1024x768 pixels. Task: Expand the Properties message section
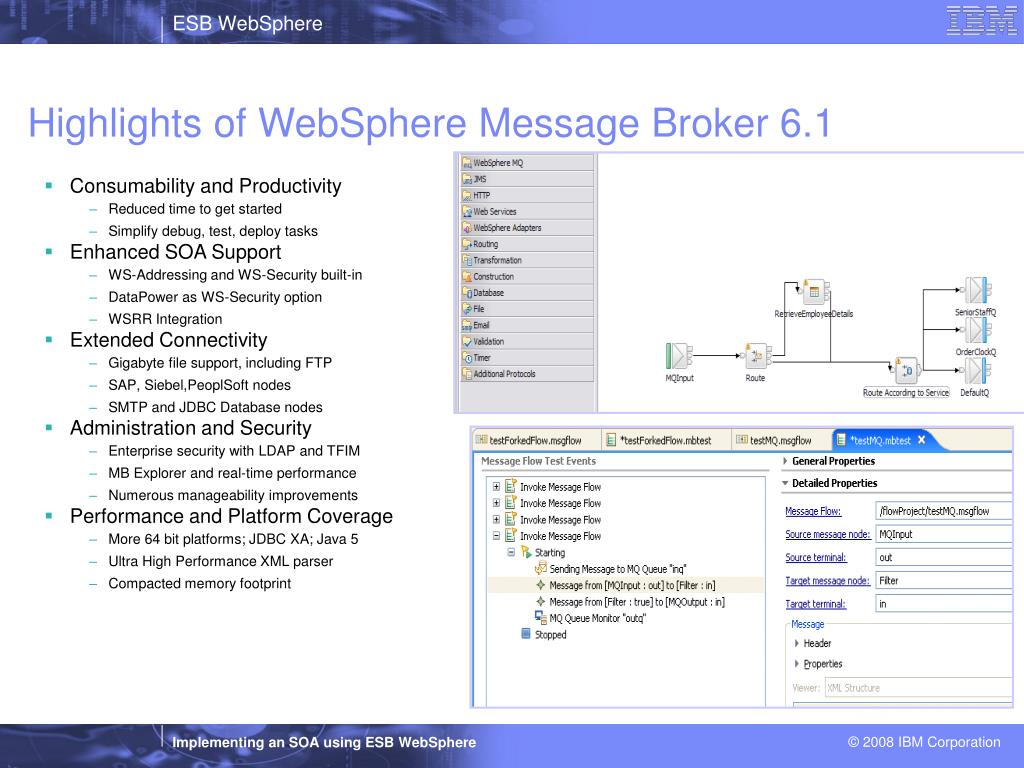coord(797,664)
